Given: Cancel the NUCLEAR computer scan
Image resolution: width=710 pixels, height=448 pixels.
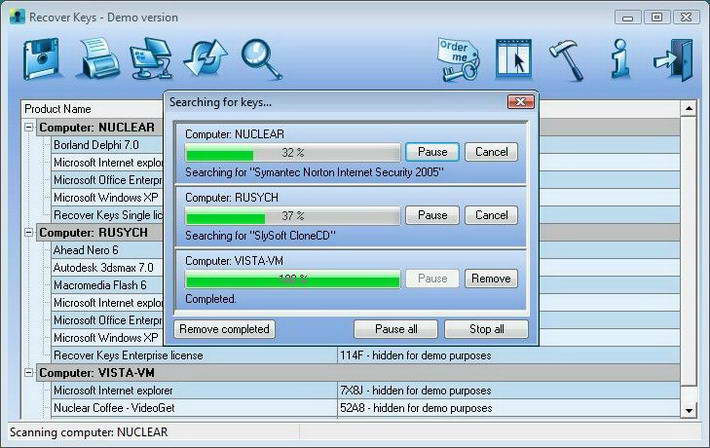Looking at the screenshot, I should (x=491, y=152).
